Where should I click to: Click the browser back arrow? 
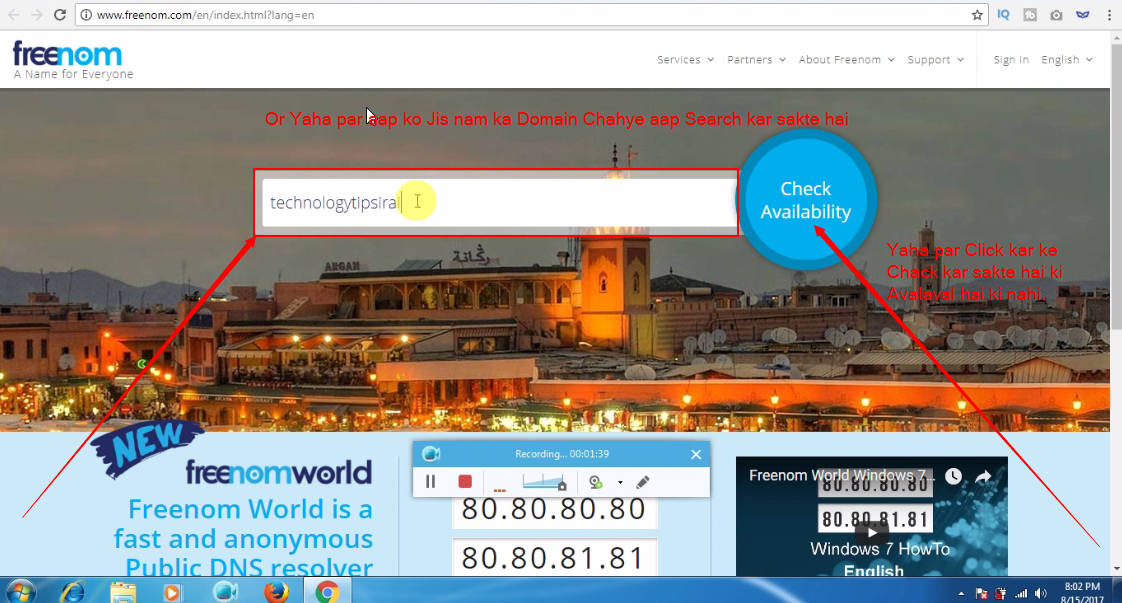14,15
